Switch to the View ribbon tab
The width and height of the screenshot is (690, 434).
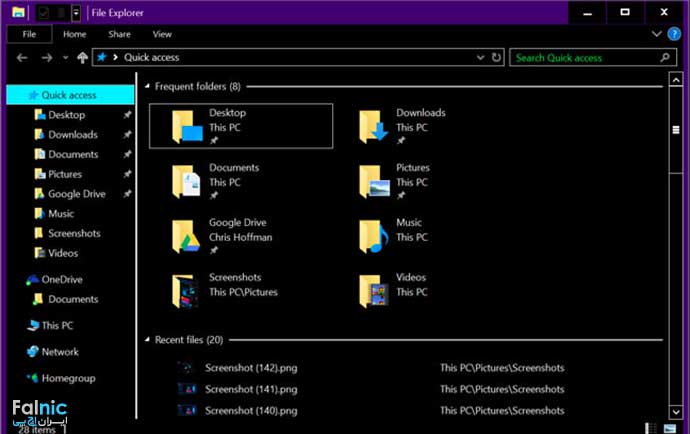click(x=162, y=34)
